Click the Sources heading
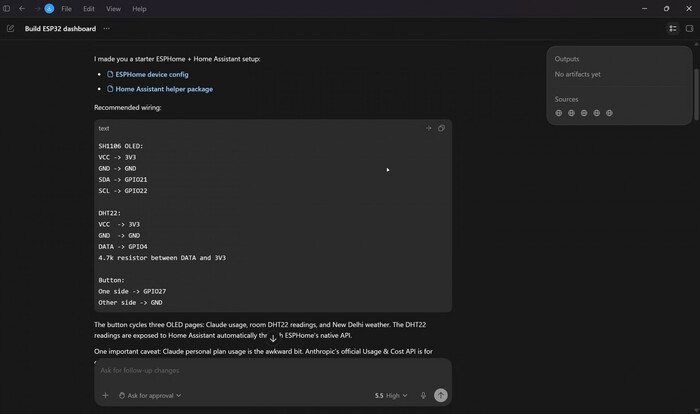 [566, 99]
